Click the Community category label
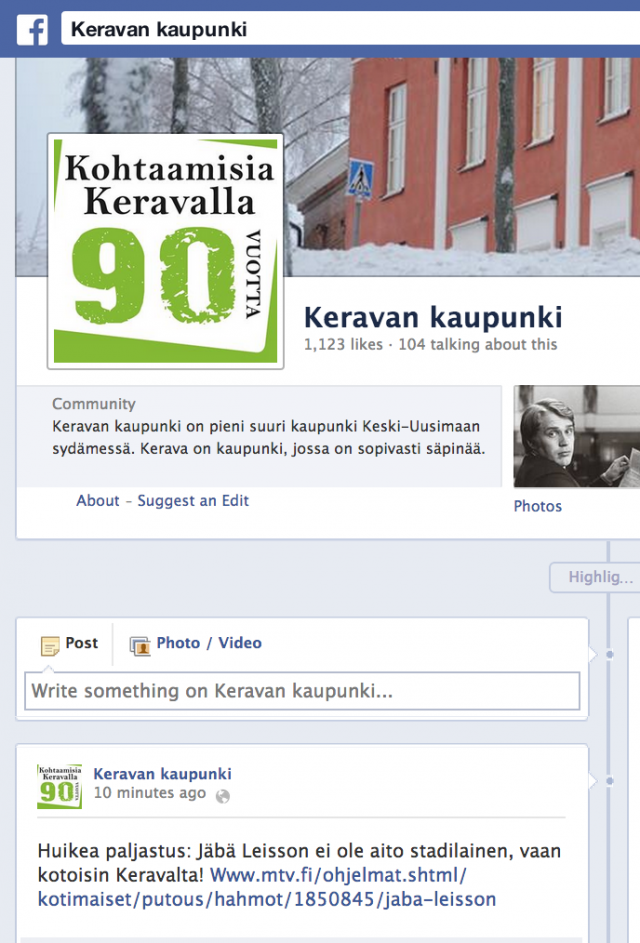 94,404
